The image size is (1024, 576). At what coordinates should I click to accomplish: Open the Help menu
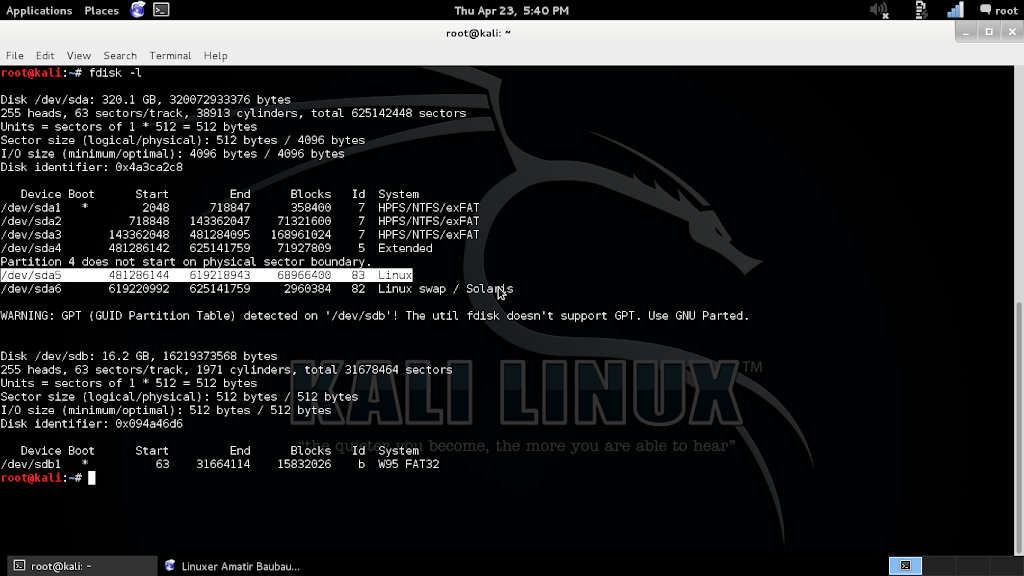coord(215,56)
